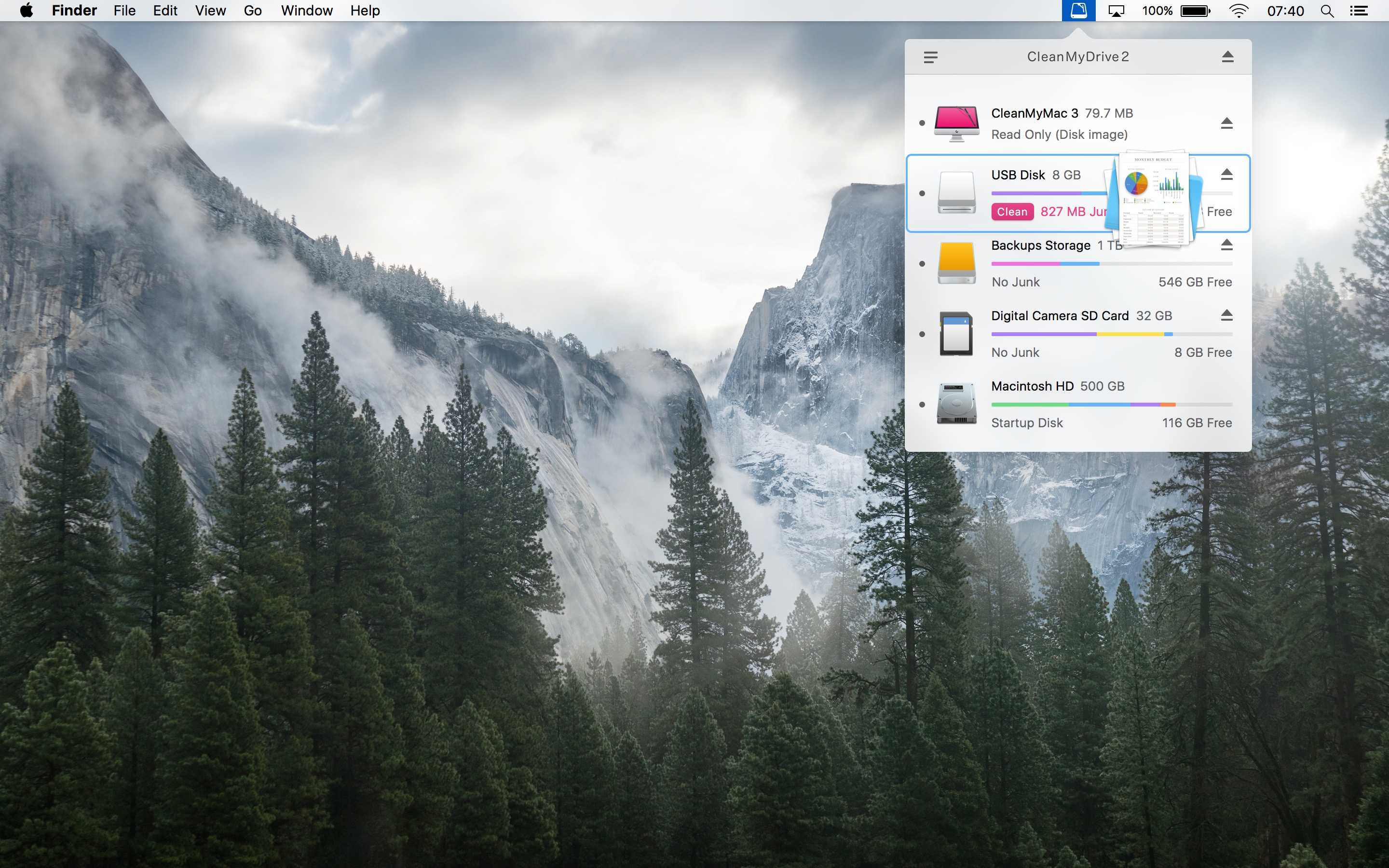Viewport: 1389px width, 868px height.
Task: Click the Digital Camera SD Card icon
Action: tap(956, 334)
